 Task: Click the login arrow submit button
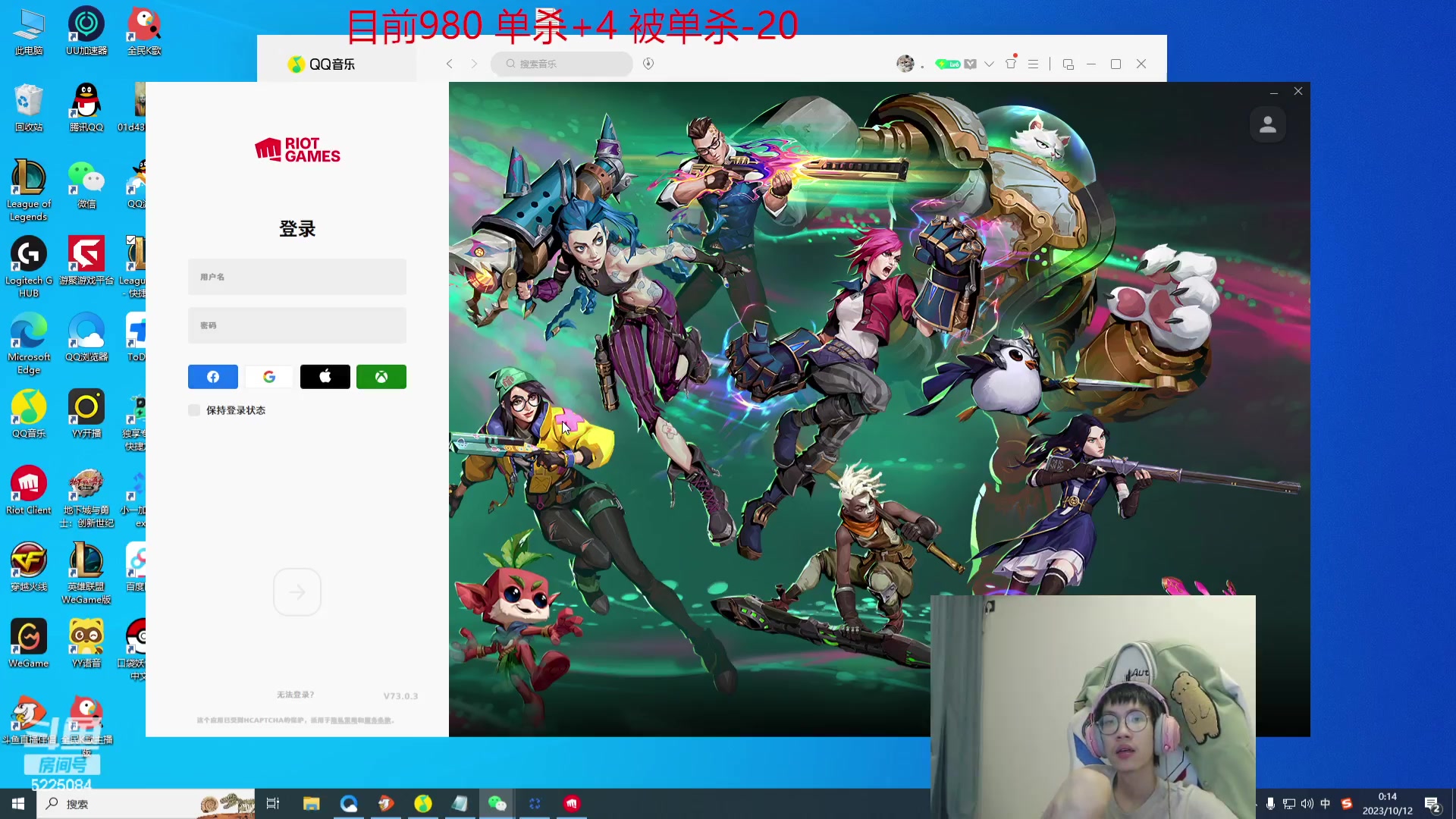(297, 592)
